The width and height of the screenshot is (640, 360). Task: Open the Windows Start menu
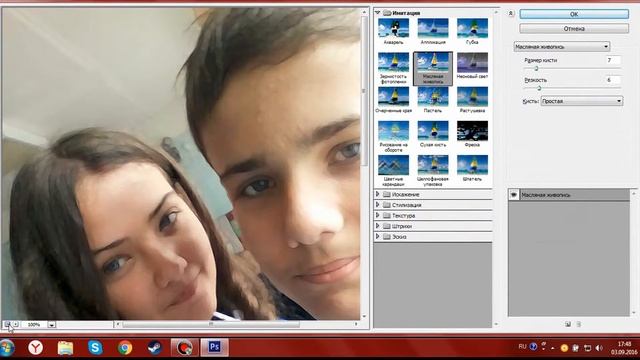point(7,348)
